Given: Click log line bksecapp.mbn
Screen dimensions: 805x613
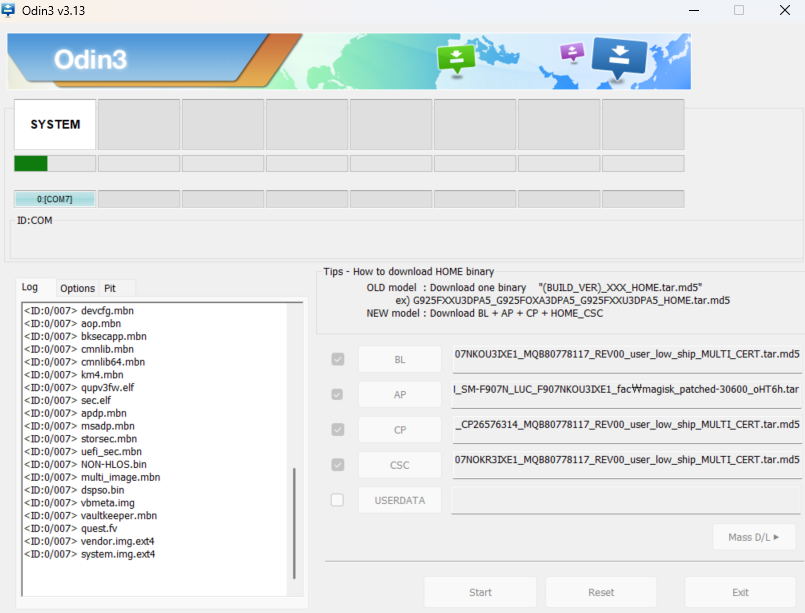Looking at the screenshot, I should (85, 336).
